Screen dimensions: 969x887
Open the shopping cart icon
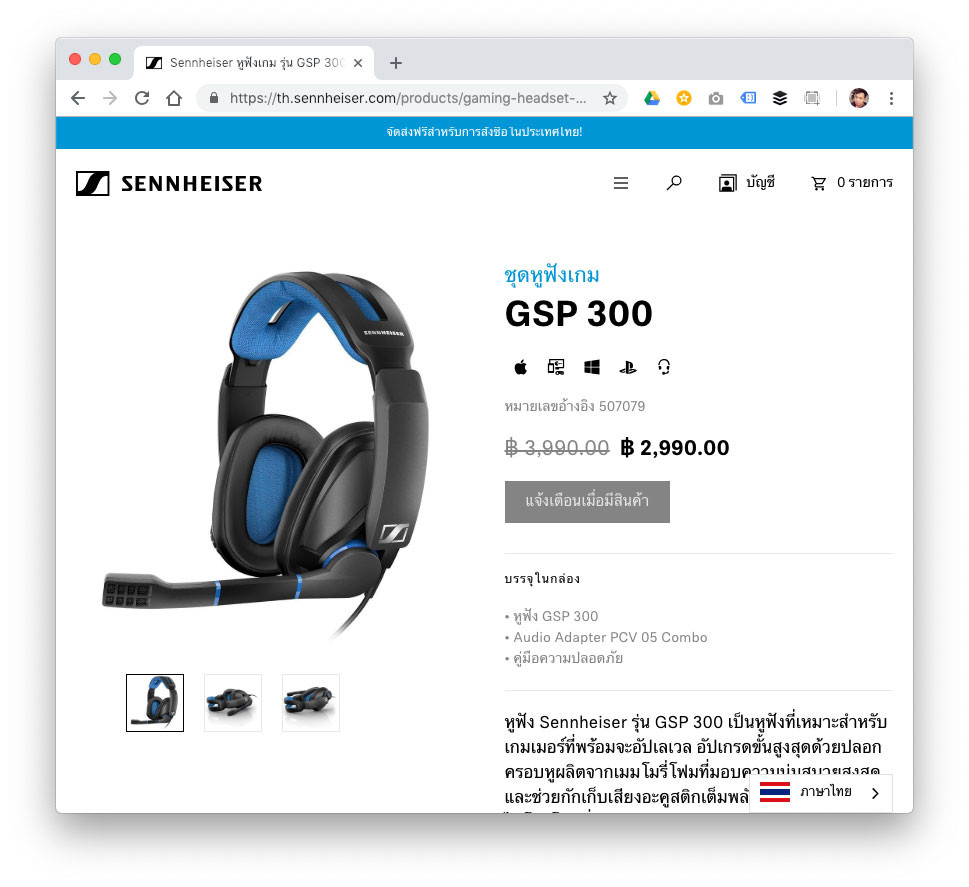[818, 184]
